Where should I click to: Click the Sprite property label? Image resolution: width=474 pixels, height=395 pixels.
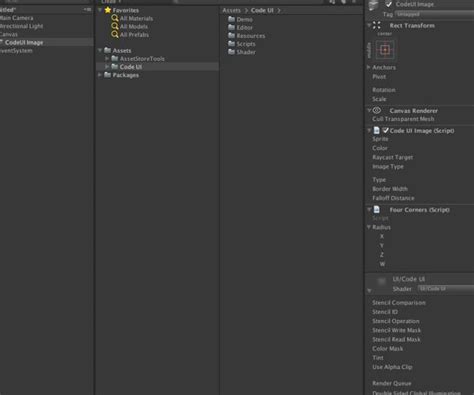tap(380, 139)
